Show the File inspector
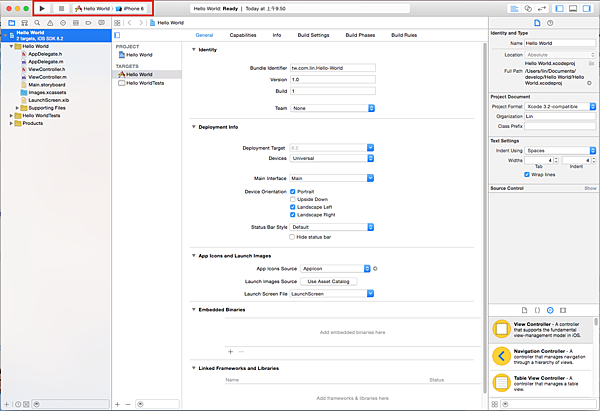600x411 pixels. (537, 23)
